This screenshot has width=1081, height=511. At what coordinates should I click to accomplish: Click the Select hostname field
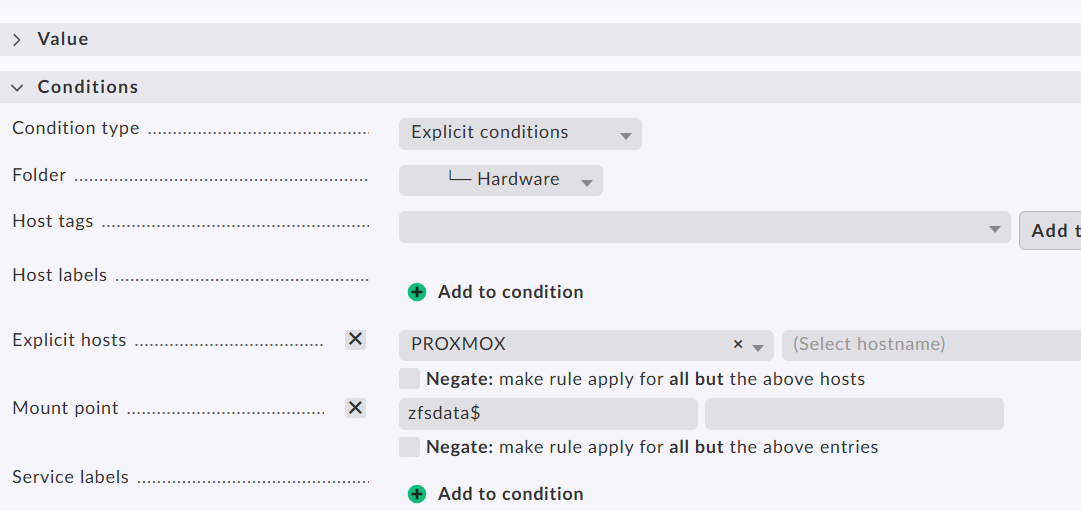[x=930, y=344]
